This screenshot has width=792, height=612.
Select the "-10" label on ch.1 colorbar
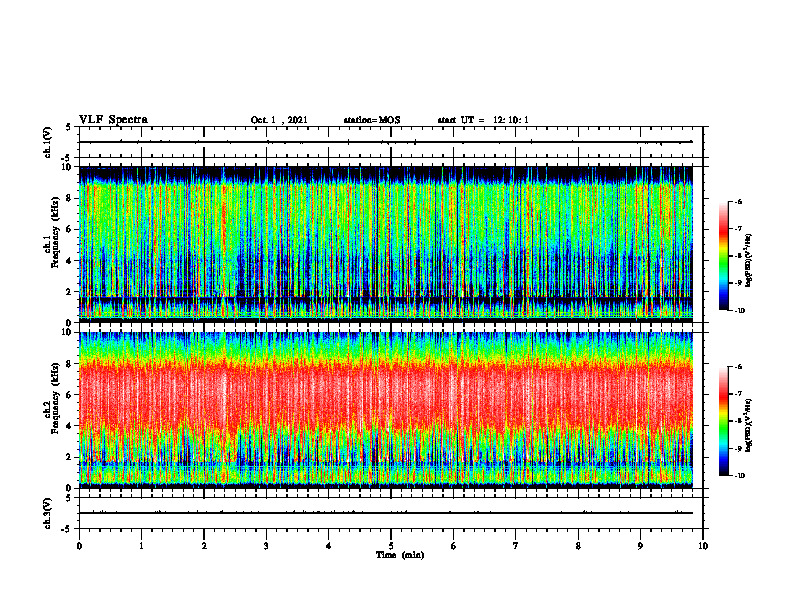739,311
